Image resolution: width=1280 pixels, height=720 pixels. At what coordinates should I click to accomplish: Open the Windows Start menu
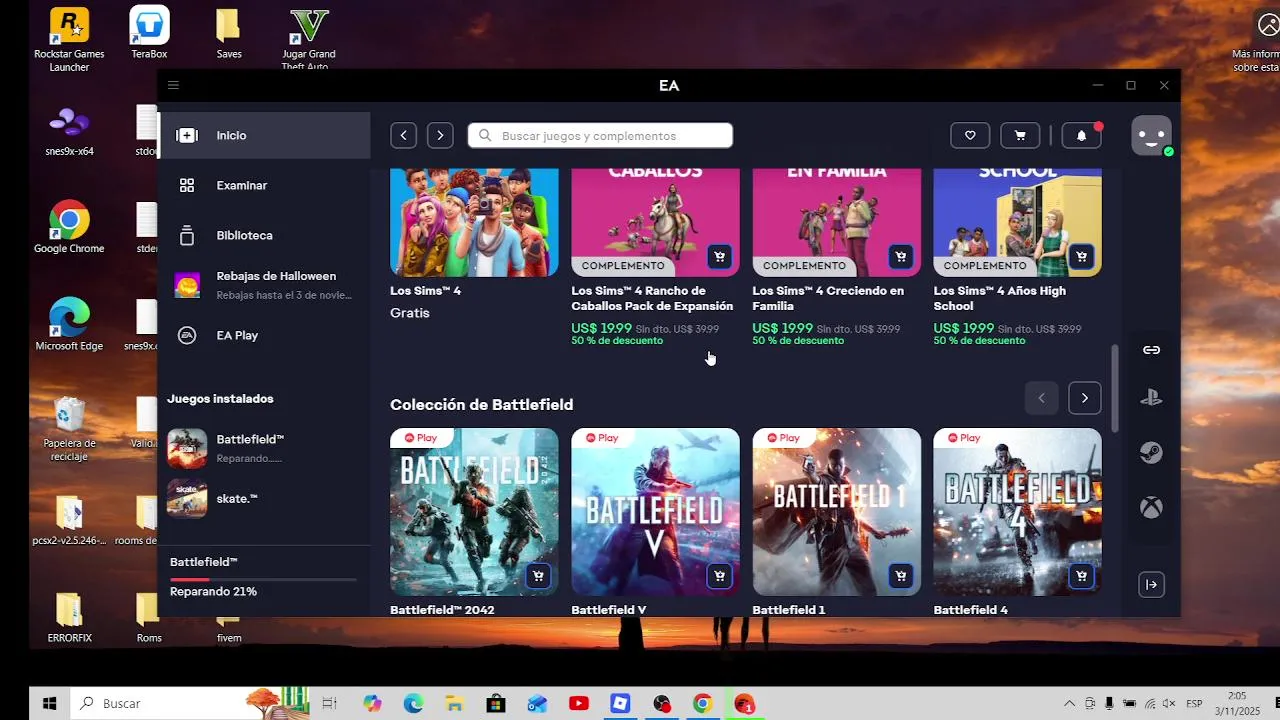pos(49,703)
